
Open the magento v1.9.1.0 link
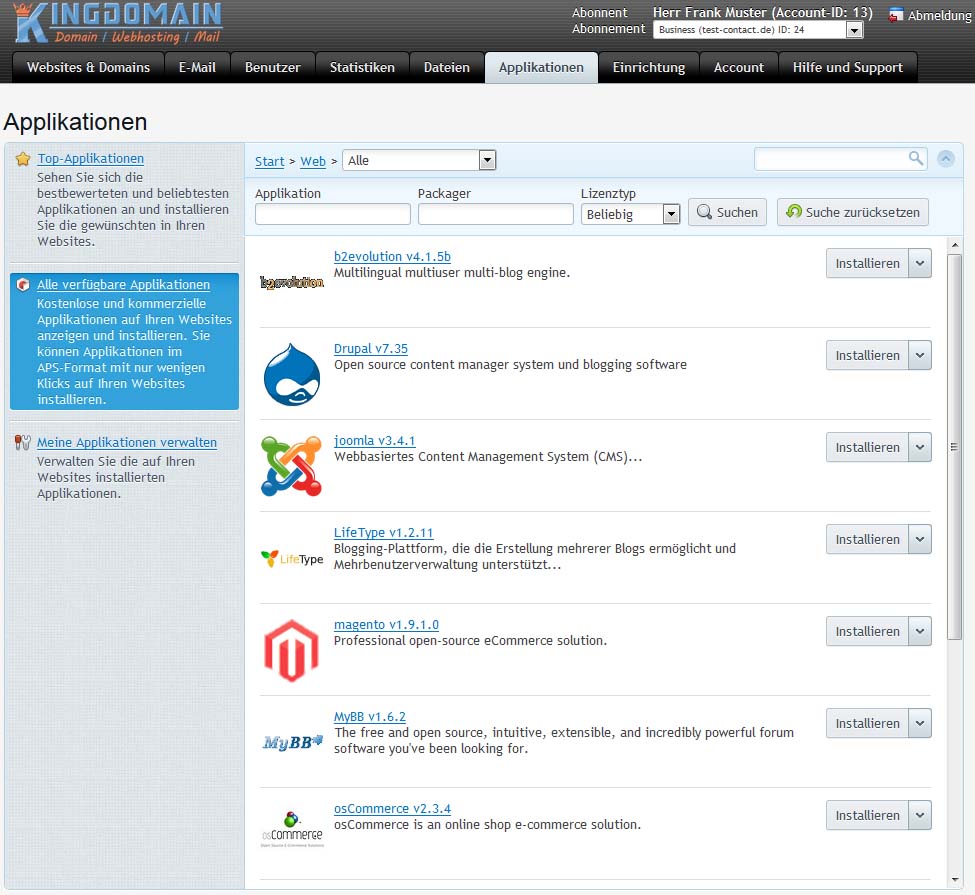click(386, 624)
